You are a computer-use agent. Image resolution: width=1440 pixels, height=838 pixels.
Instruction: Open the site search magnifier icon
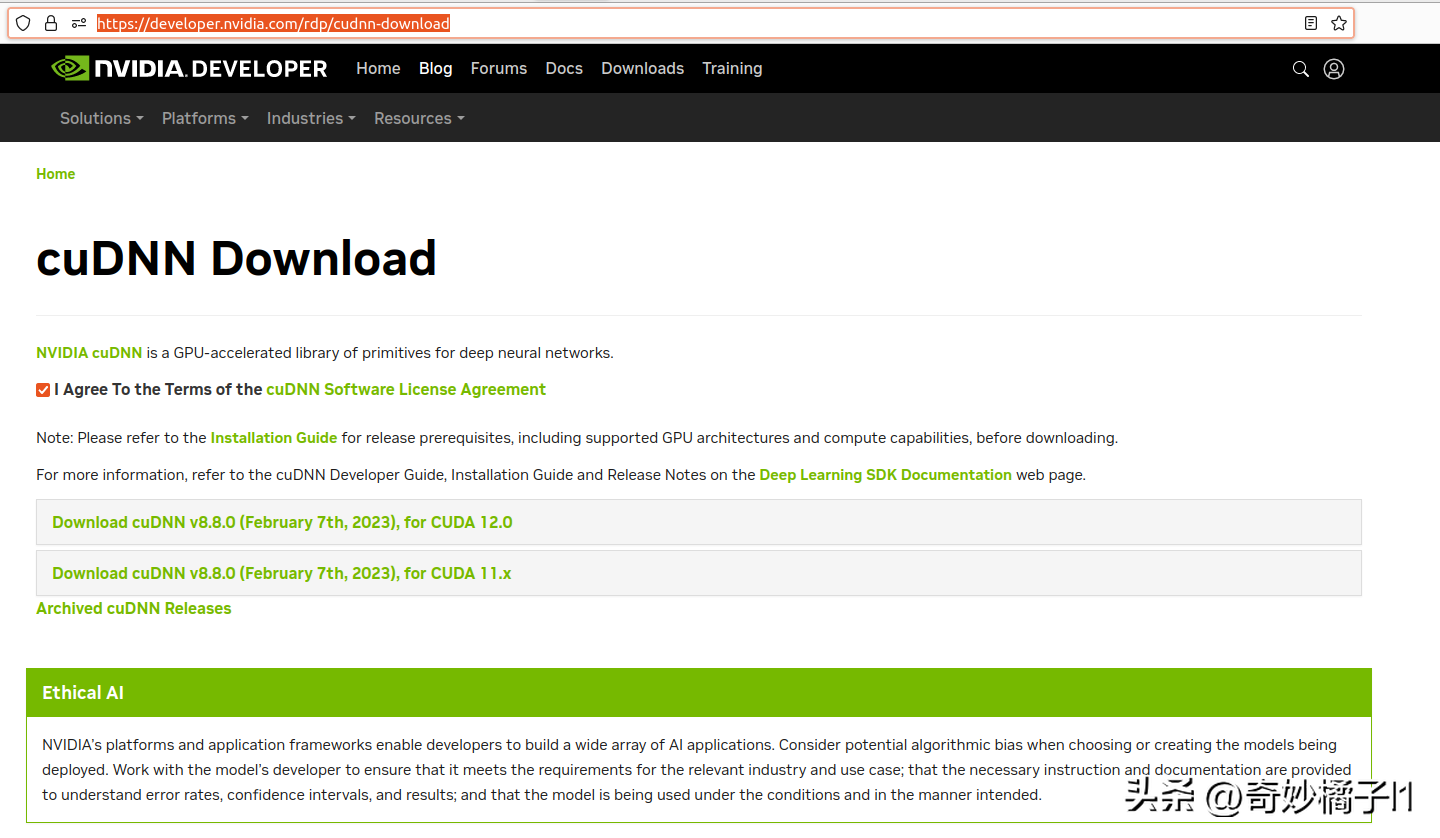pos(1301,69)
